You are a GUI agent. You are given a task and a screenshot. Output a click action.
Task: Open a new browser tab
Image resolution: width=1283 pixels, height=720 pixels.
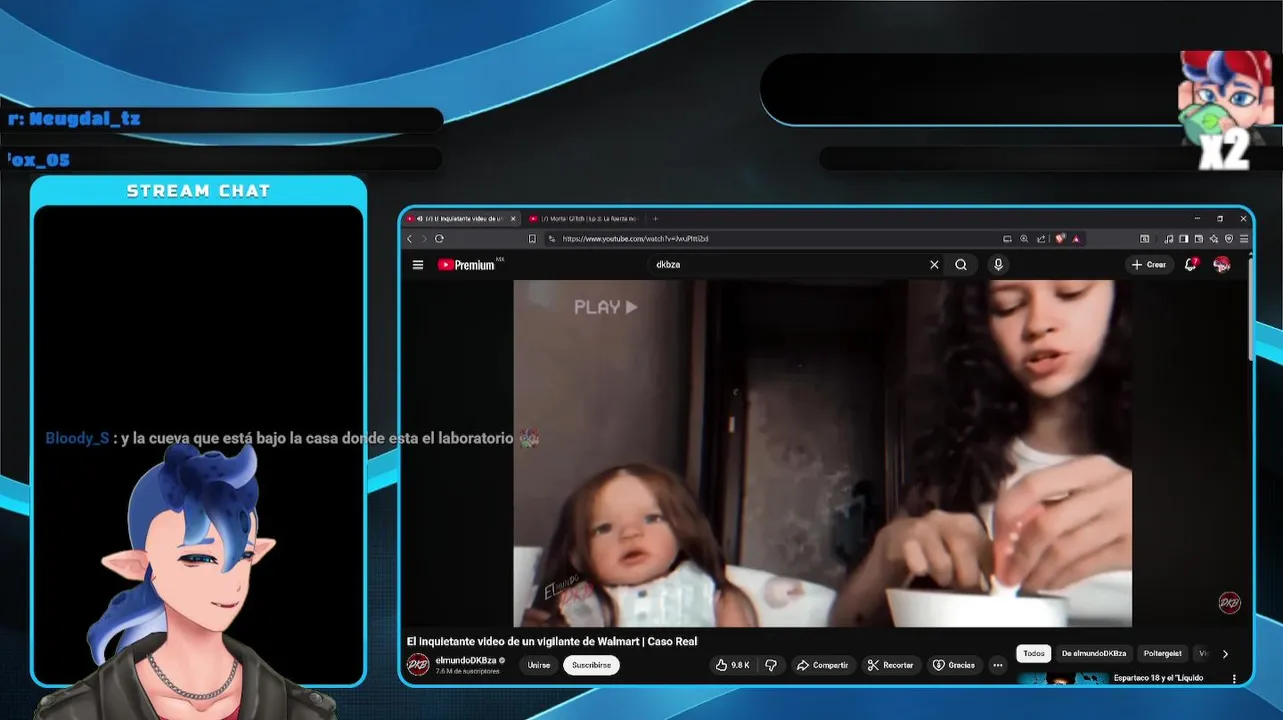pos(655,218)
